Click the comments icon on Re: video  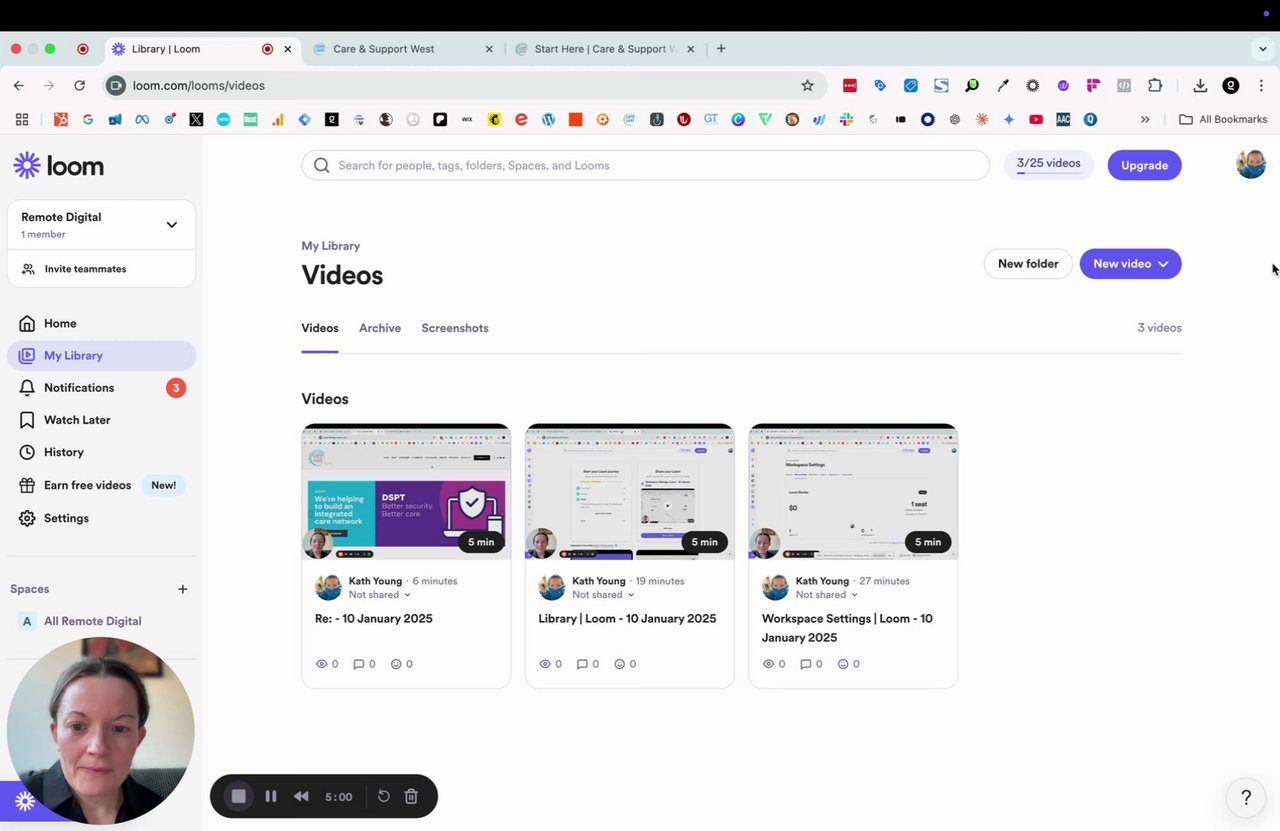[x=359, y=664]
